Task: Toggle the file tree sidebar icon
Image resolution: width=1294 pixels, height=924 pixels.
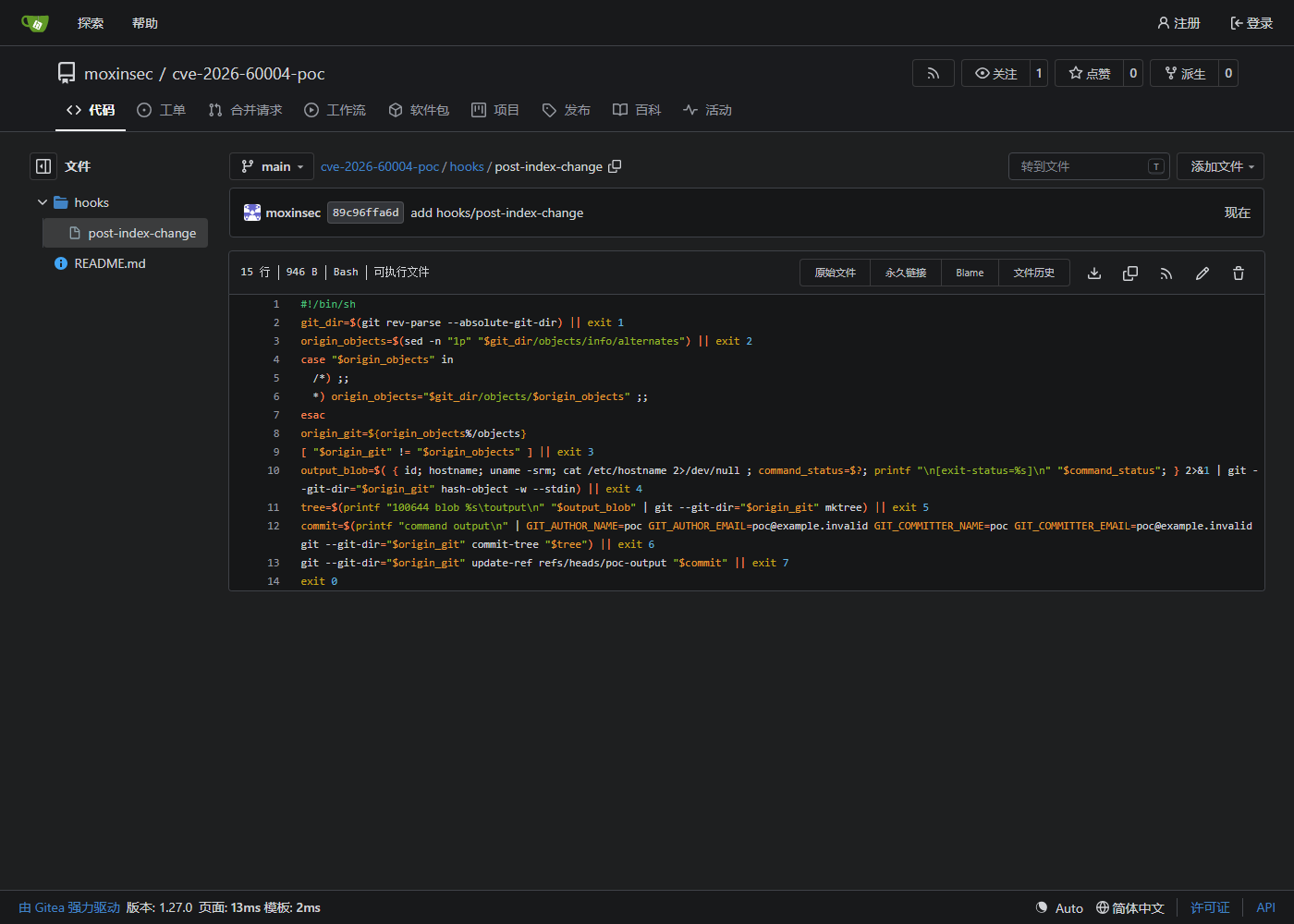Action: click(x=43, y=166)
